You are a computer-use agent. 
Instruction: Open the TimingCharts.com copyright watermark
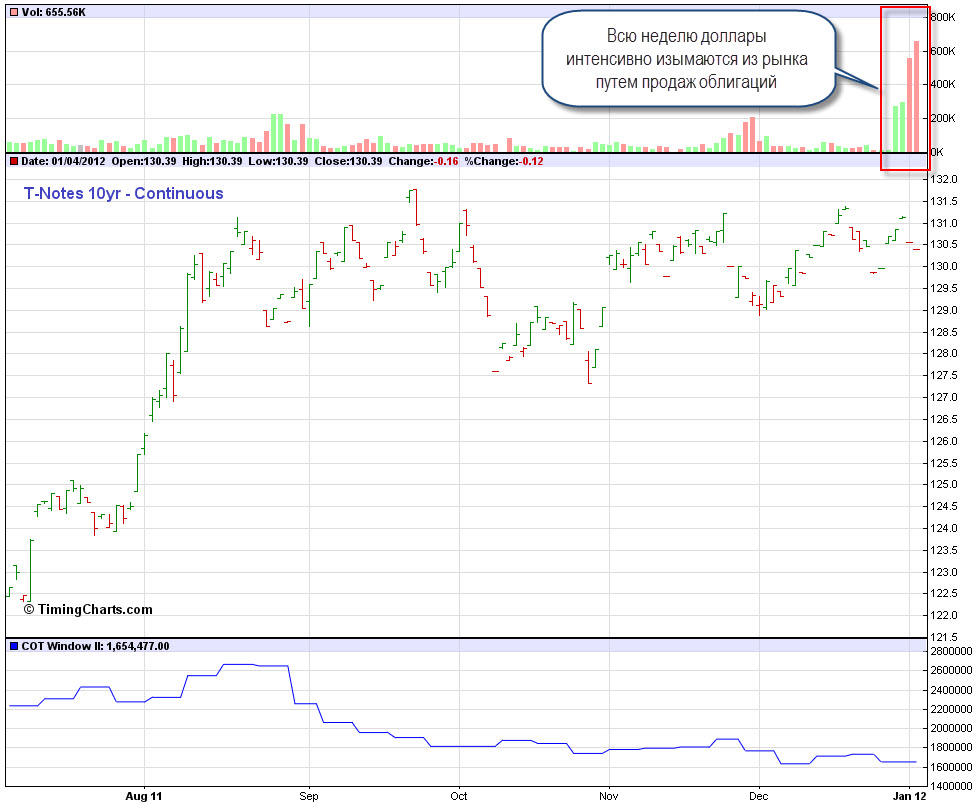(88, 609)
